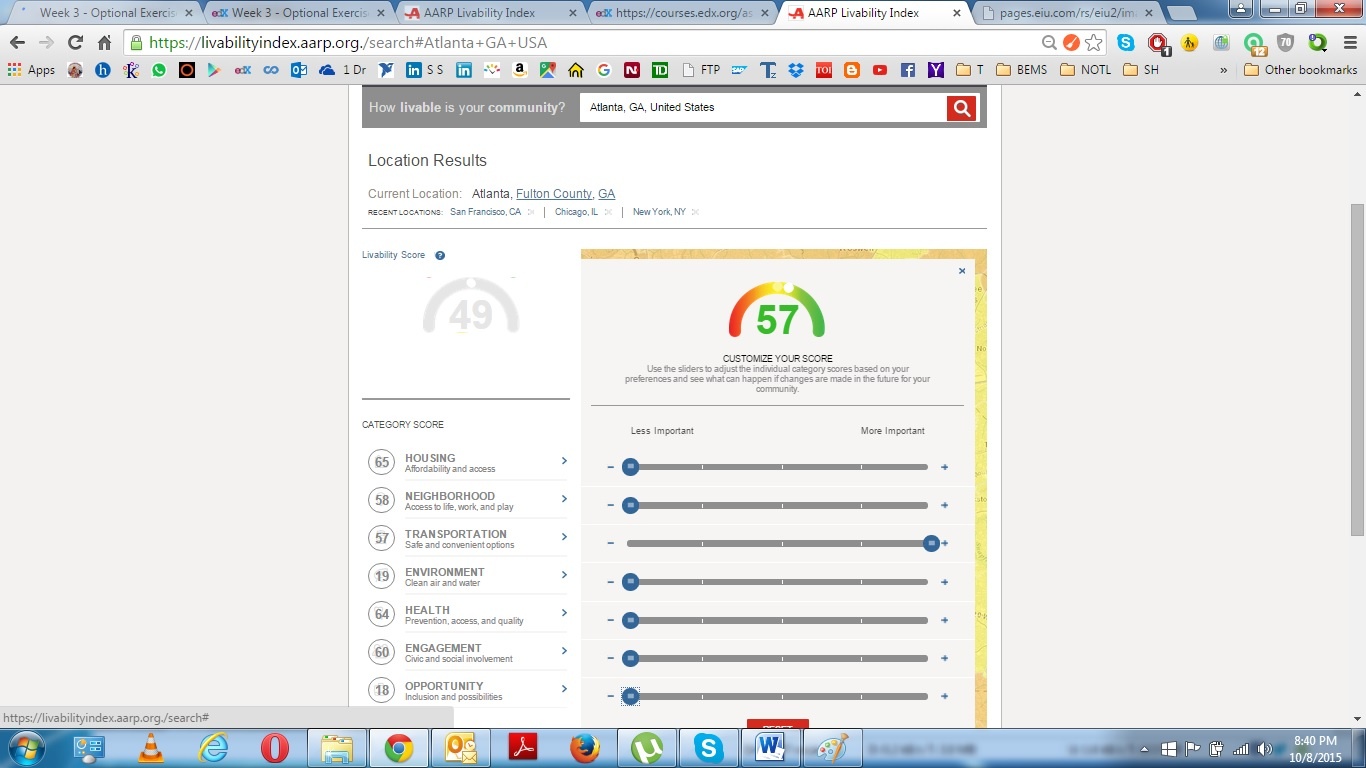Image resolution: width=1366 pixels, height=768 pixels.
Task: Go to browser home page
Action: pyautogui.click(x=104, y=43)
